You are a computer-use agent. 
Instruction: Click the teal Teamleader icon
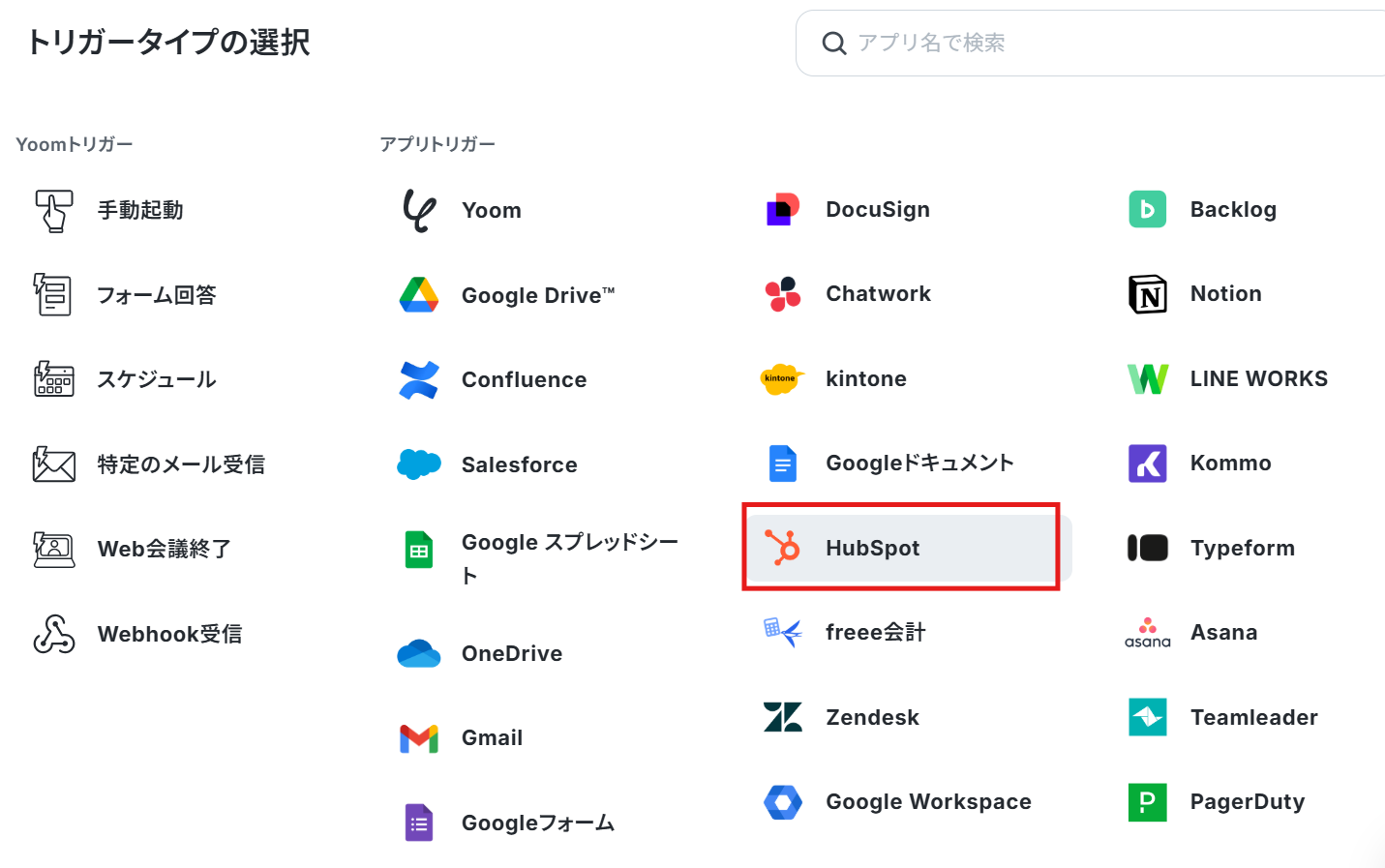(1148, 717)
